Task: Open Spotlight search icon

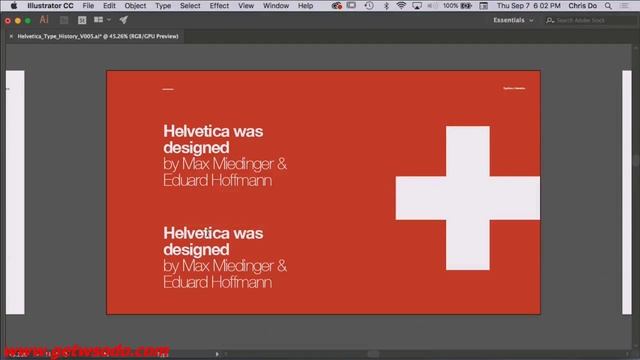Action: [608, 6]
